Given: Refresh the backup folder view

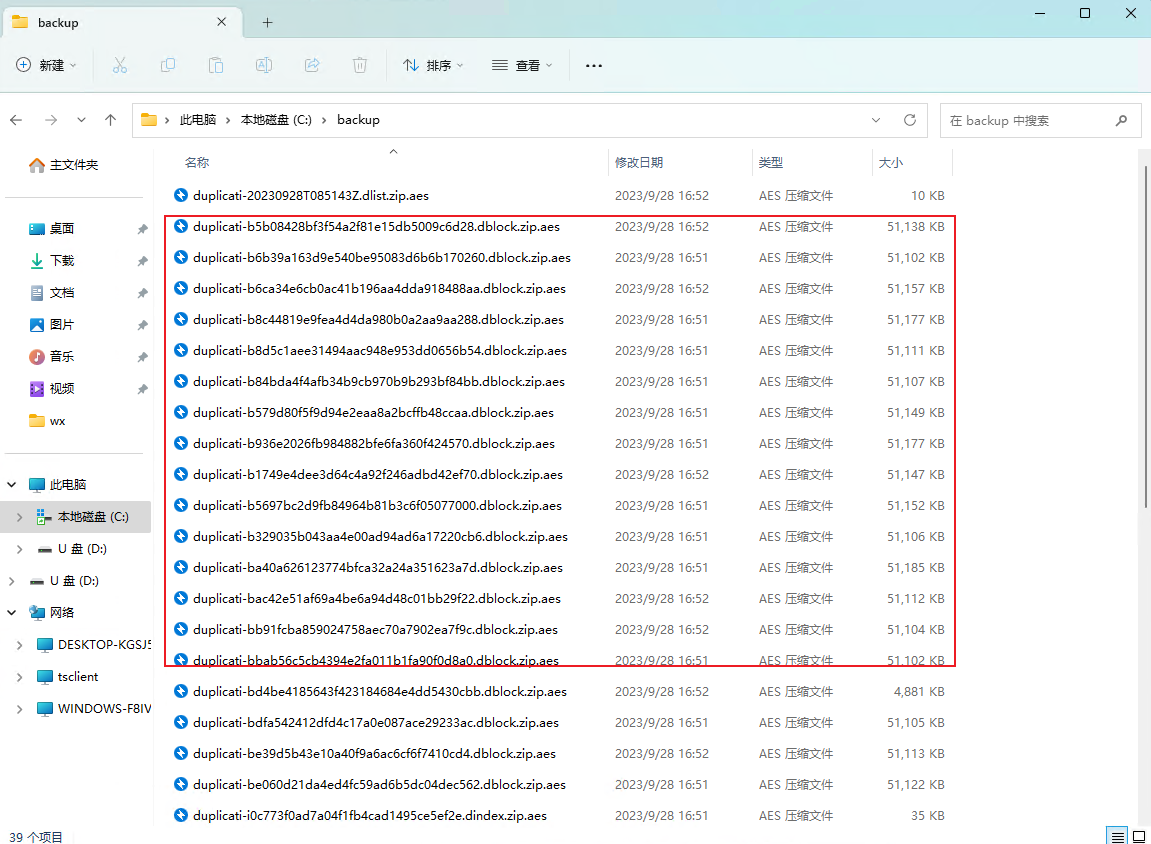Looking at the screenshot, I should pos(909,120).
